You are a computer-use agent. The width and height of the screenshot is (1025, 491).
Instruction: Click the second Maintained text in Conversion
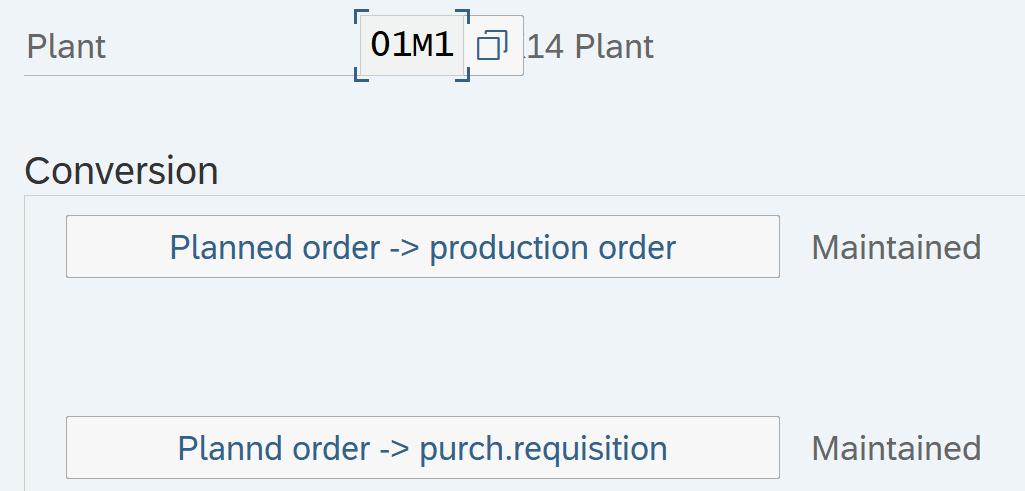[x=896, y=448]
